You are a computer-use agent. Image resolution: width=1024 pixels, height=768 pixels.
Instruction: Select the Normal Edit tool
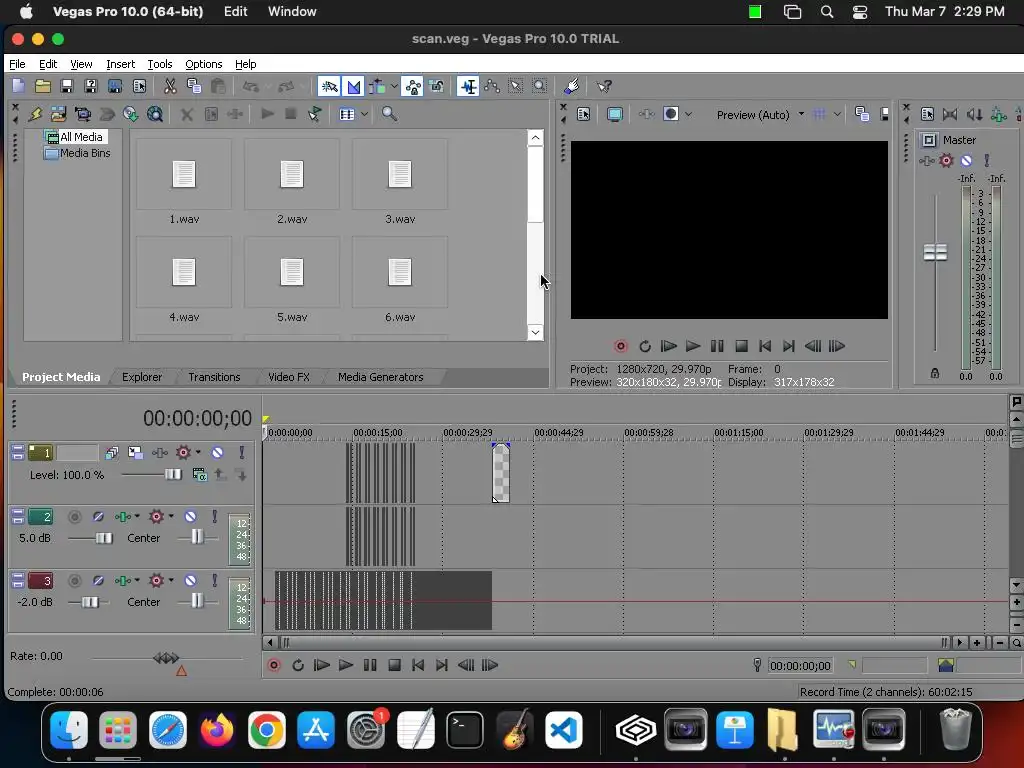coord(468,86)
